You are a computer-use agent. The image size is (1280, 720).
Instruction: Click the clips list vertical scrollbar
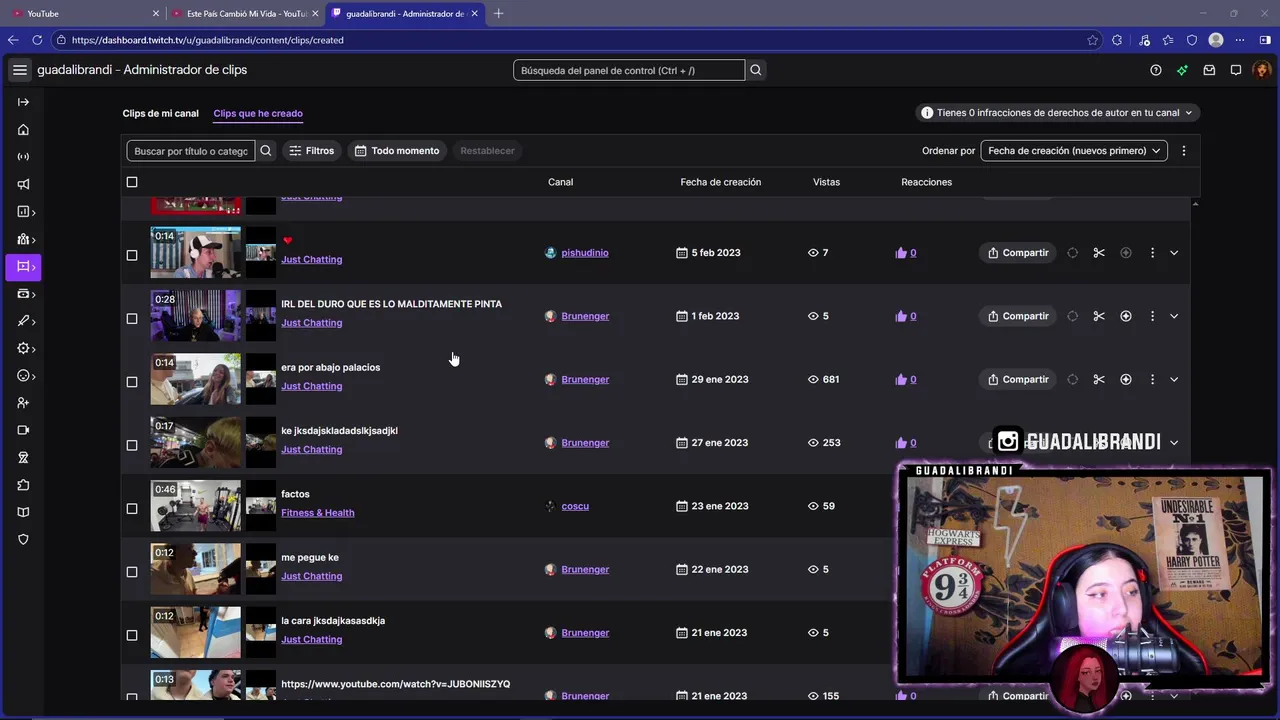pos(1196,450)
